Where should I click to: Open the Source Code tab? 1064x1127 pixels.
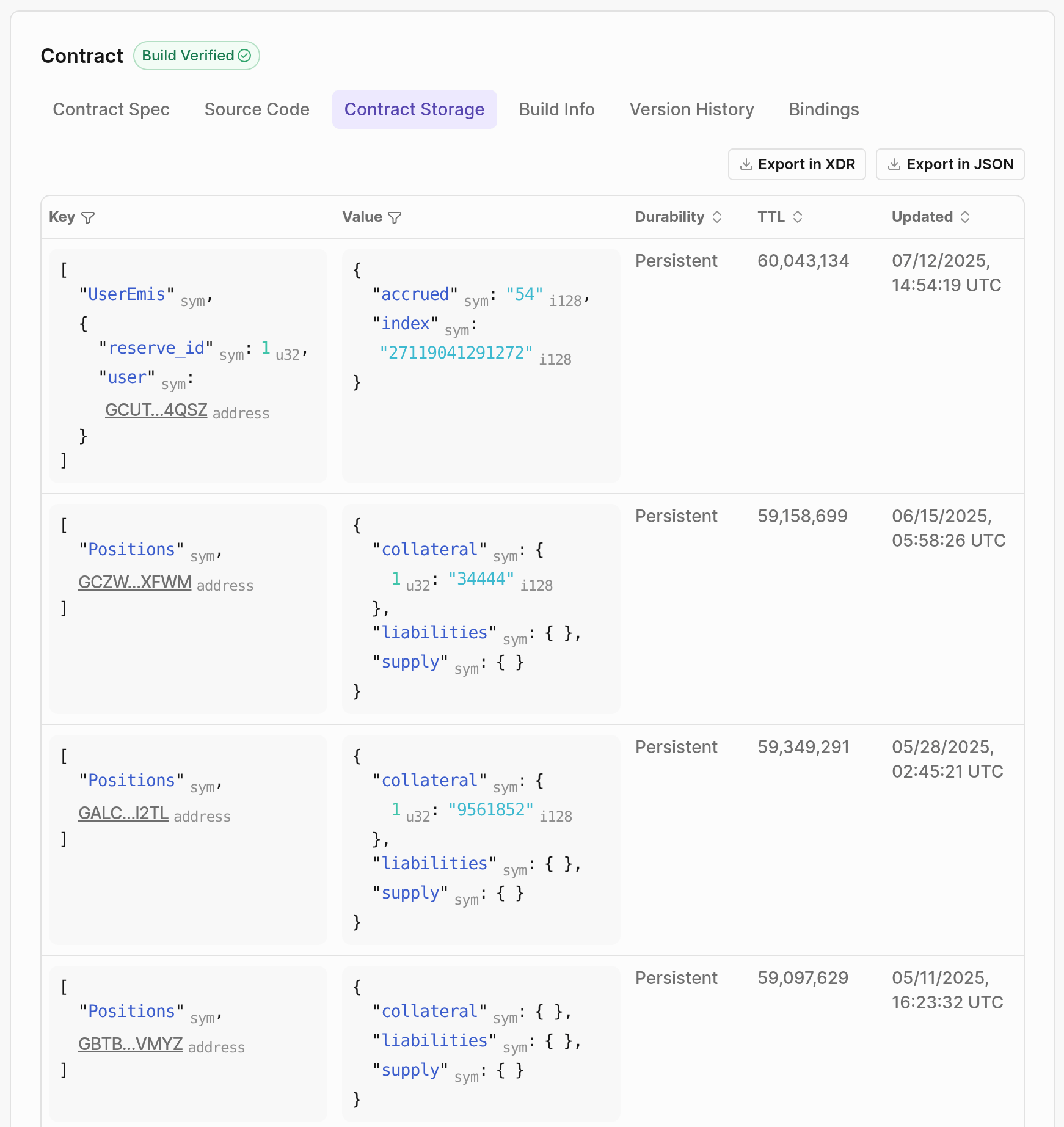pos(257,109)
